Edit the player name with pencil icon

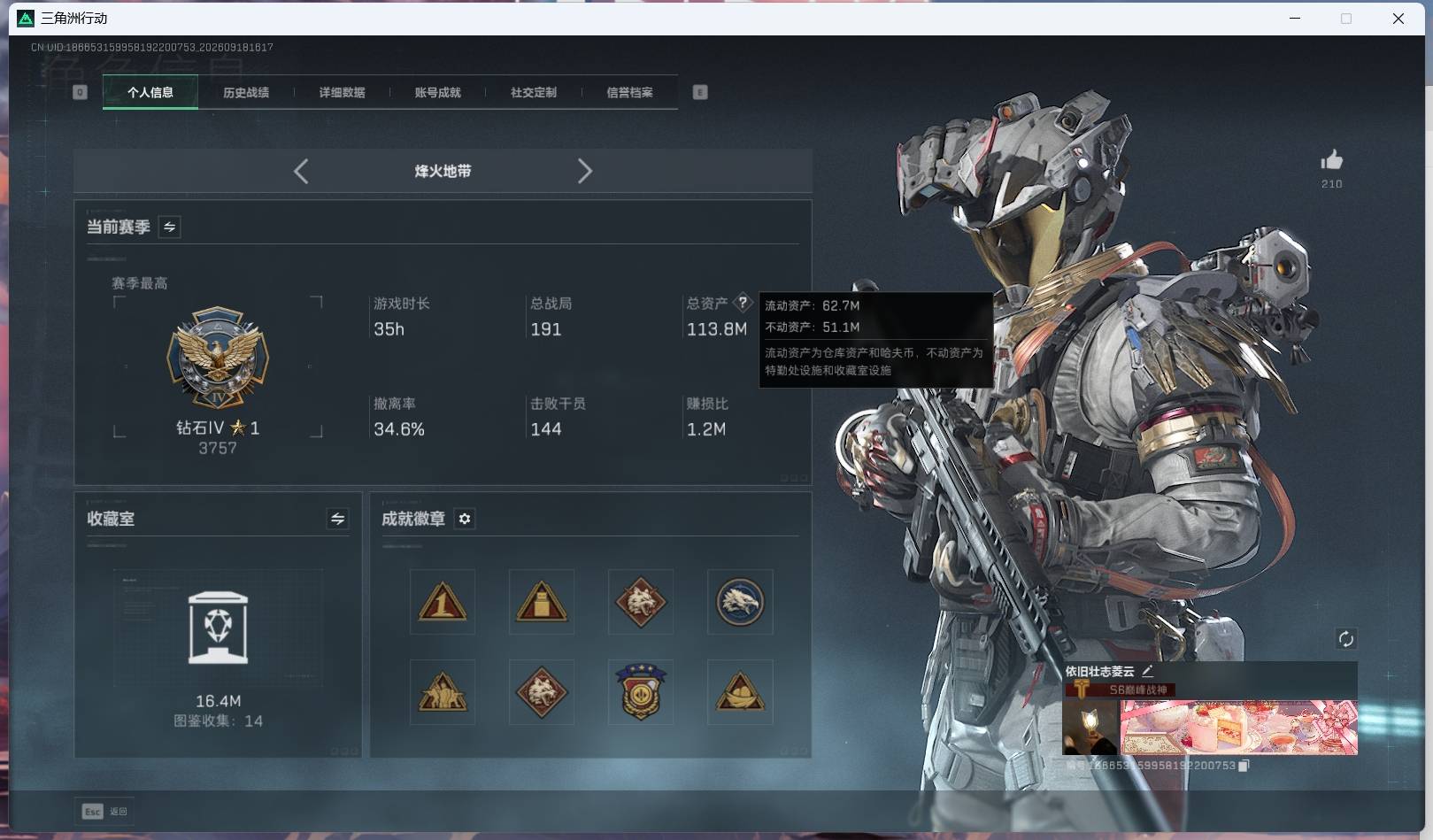(x=1147, y=671)
